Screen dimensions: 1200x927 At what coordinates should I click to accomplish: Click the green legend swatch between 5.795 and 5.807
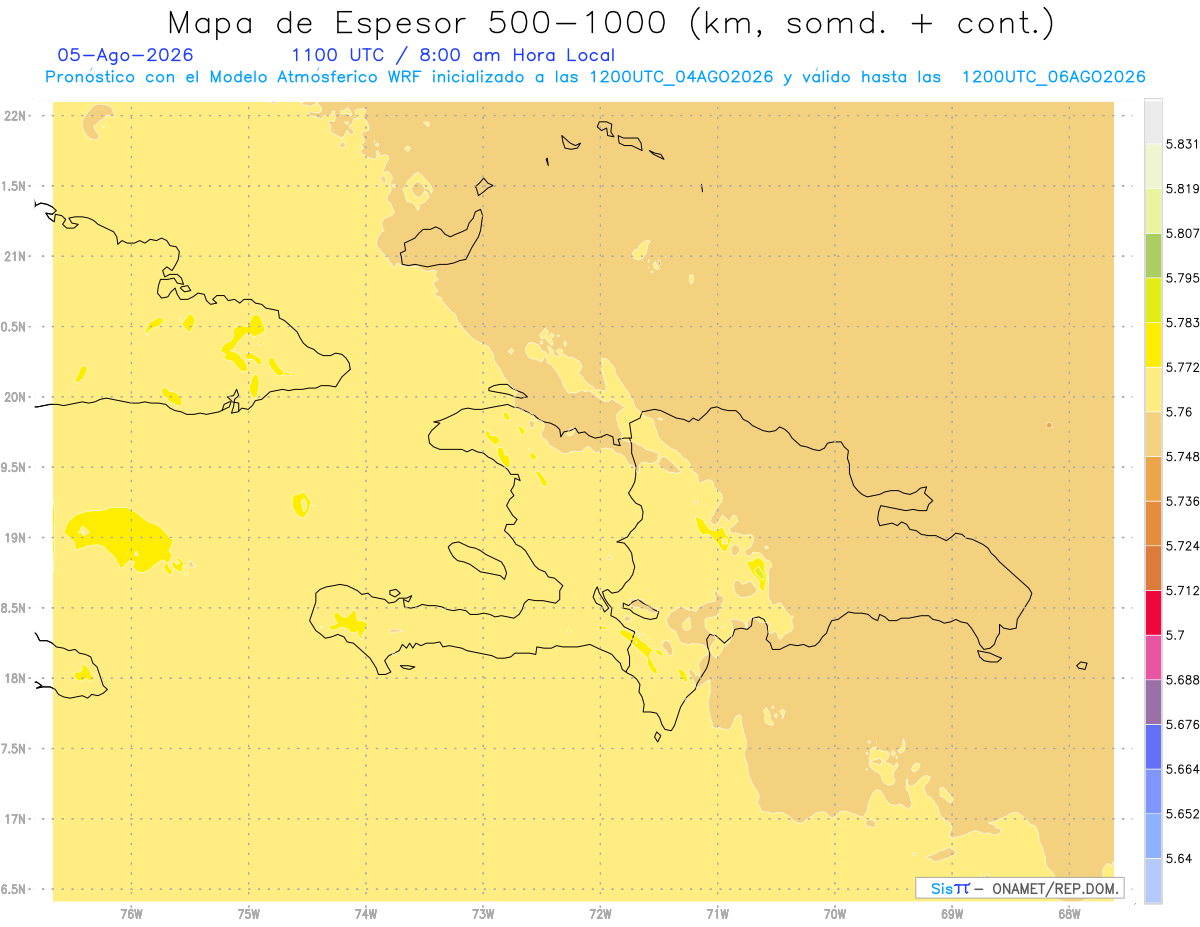pyautogui.click(x=1153, y=255)
